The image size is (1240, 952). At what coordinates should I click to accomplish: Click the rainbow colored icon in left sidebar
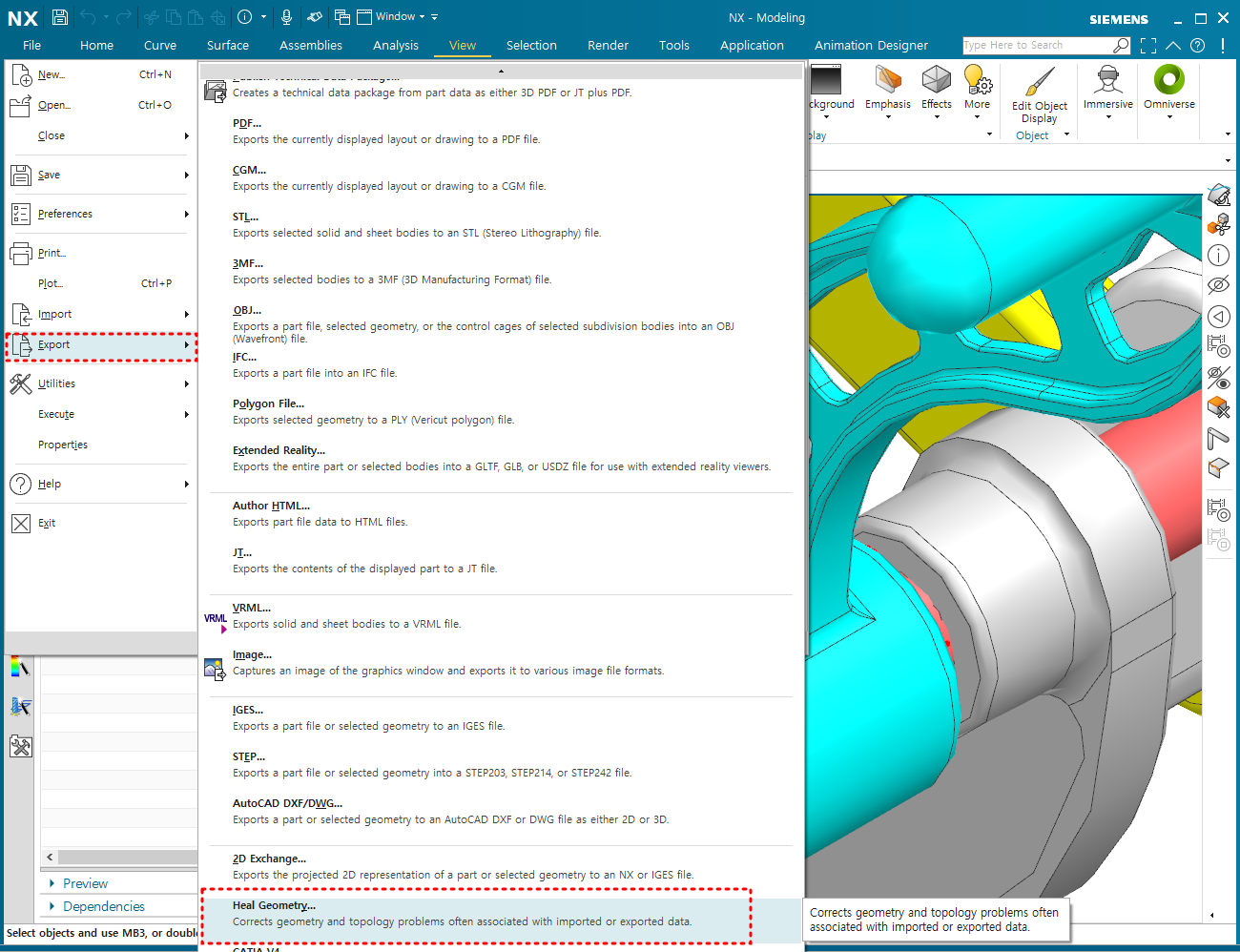[21, 666]
